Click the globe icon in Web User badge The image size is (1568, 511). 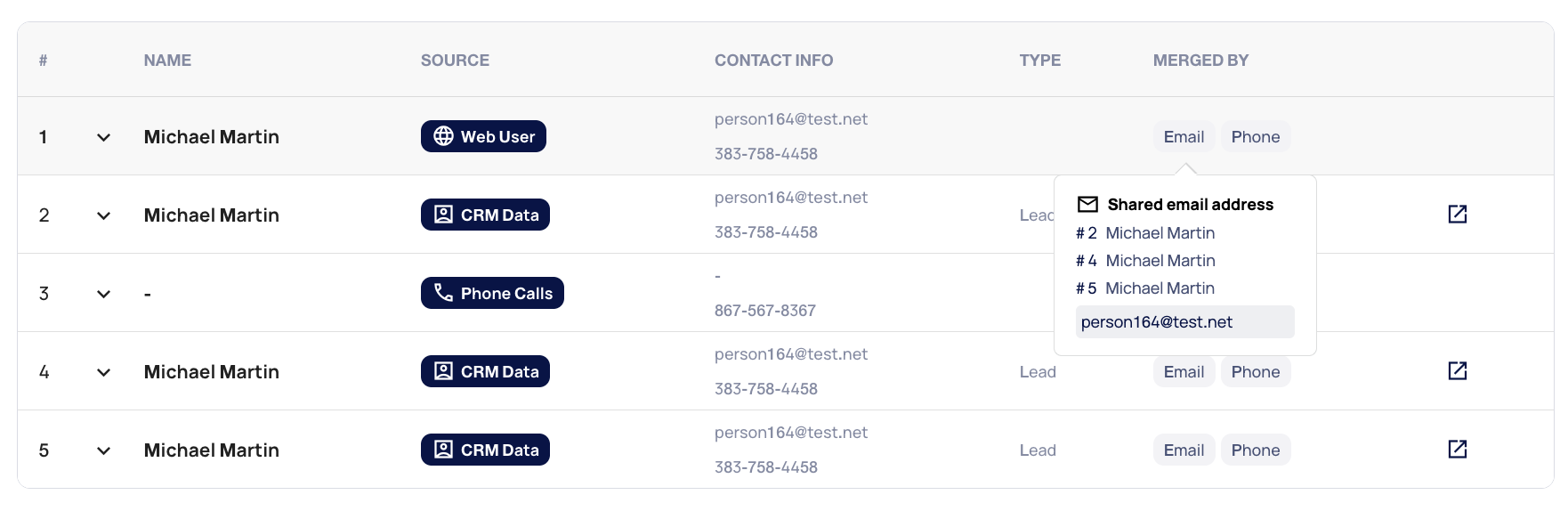(443, 136)
